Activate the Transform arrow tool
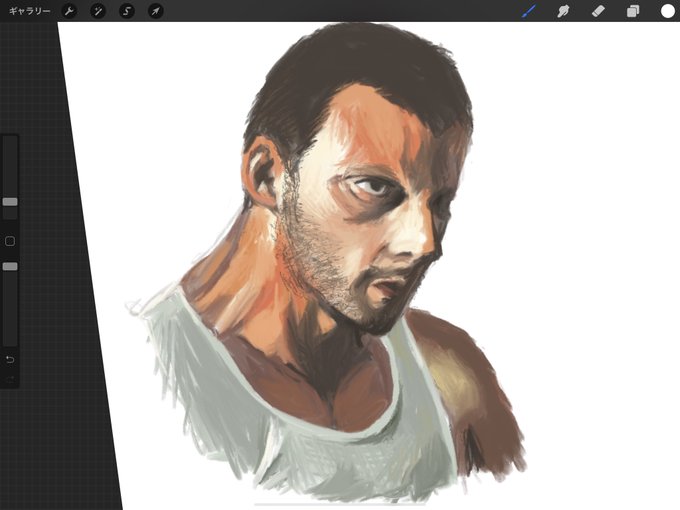Screen dimensions: 680x510 156,11
